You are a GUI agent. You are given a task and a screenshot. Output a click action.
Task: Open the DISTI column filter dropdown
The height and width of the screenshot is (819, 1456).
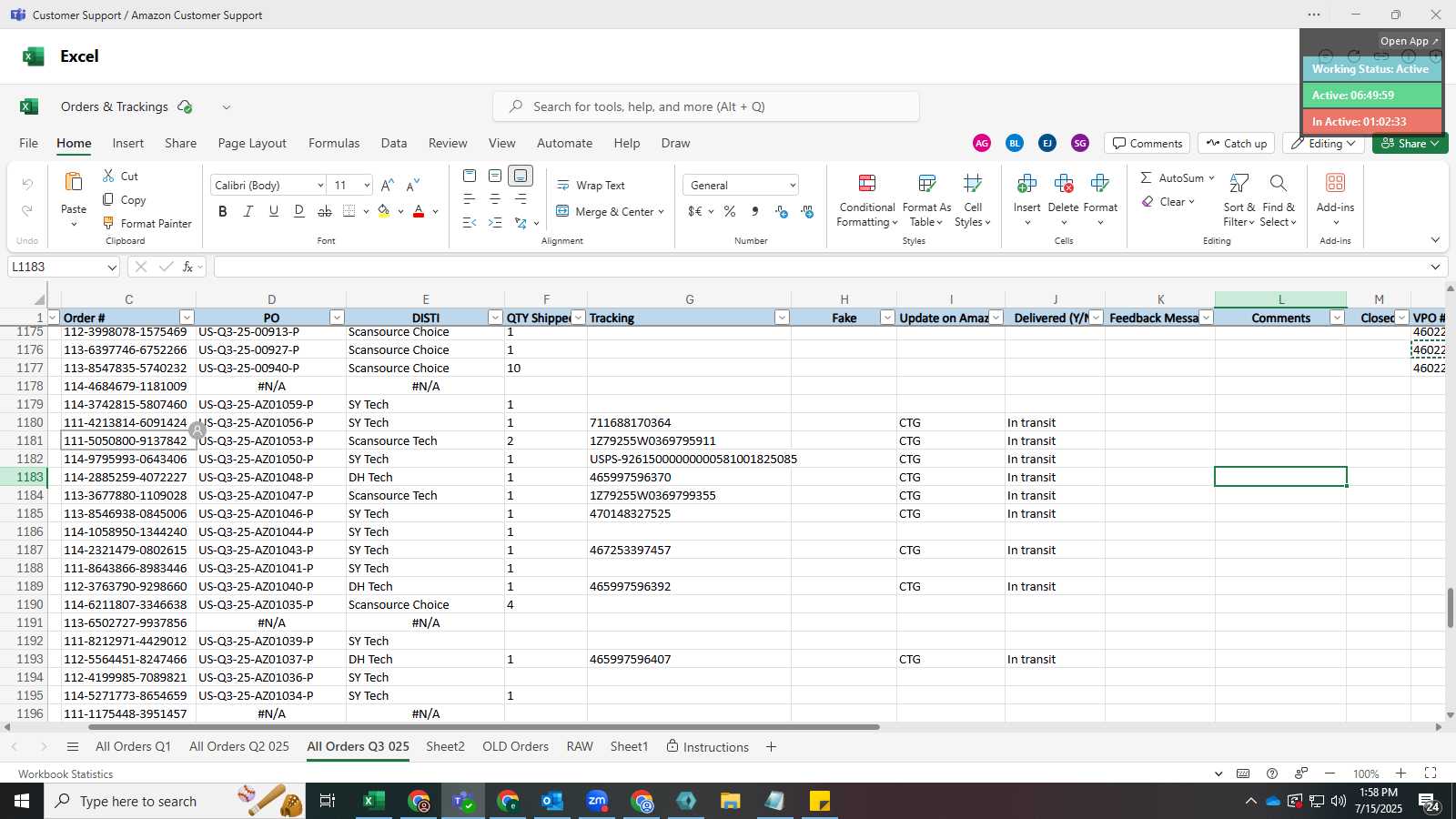[495, 318]
